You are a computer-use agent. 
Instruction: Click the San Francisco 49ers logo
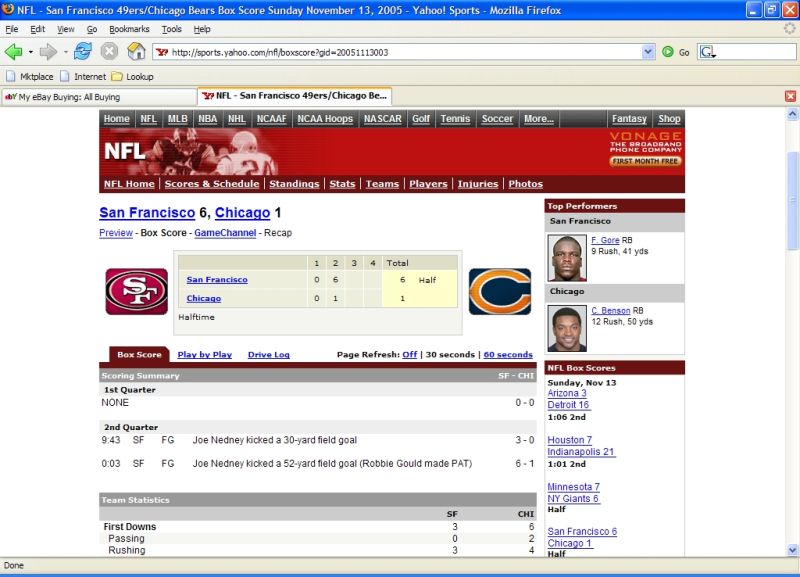pyautogui.click(x=137, y=291)
